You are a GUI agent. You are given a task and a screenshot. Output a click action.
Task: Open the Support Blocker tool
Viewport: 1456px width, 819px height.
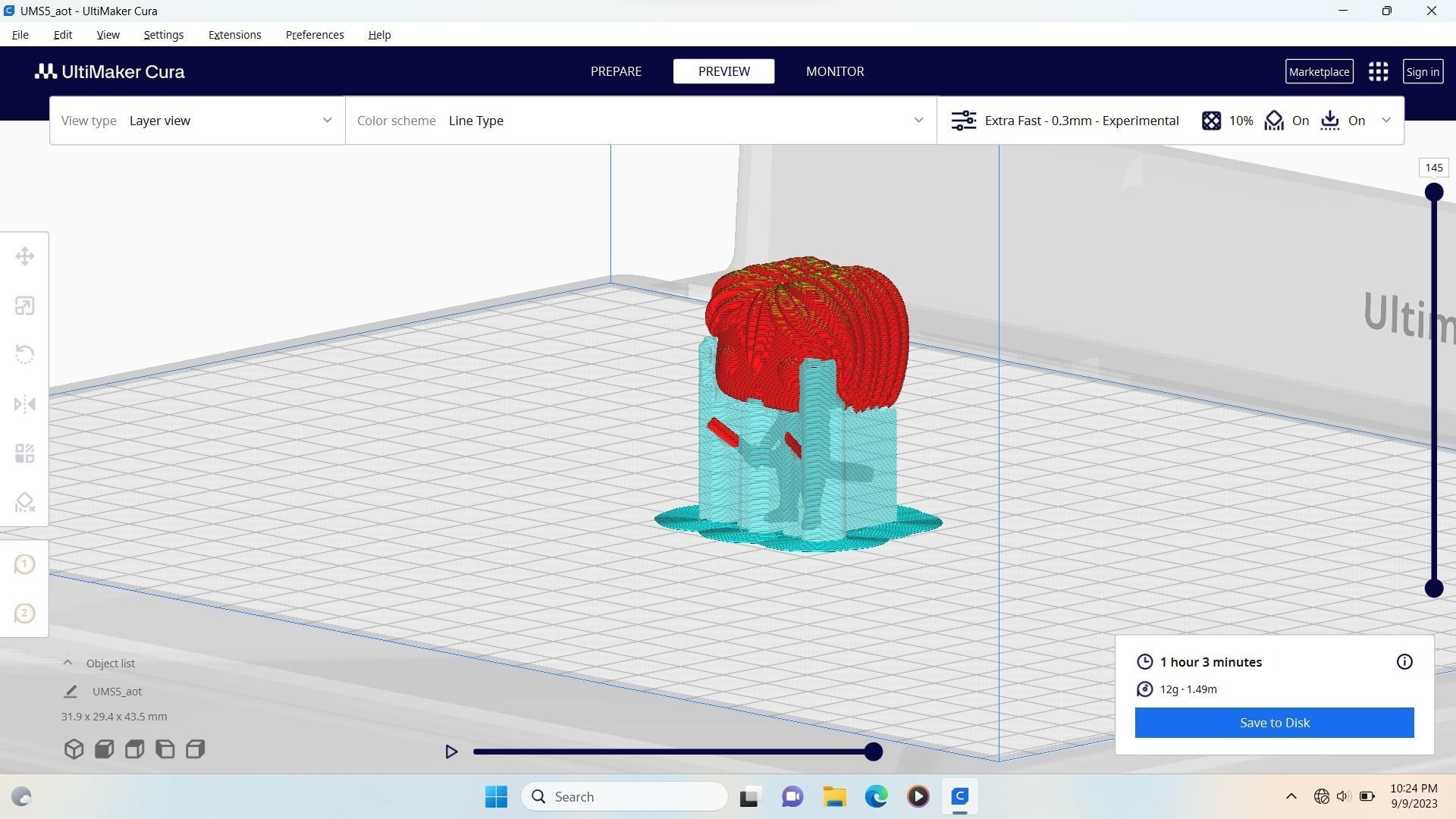[24, 502]
